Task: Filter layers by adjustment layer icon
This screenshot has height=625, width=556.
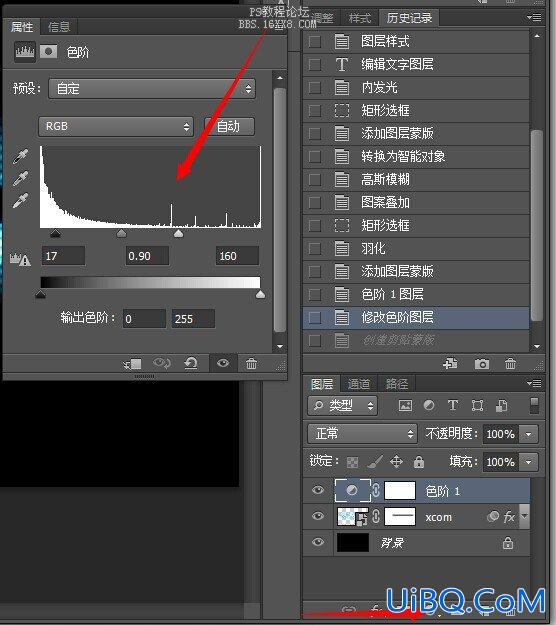Action: pos(429,405)
